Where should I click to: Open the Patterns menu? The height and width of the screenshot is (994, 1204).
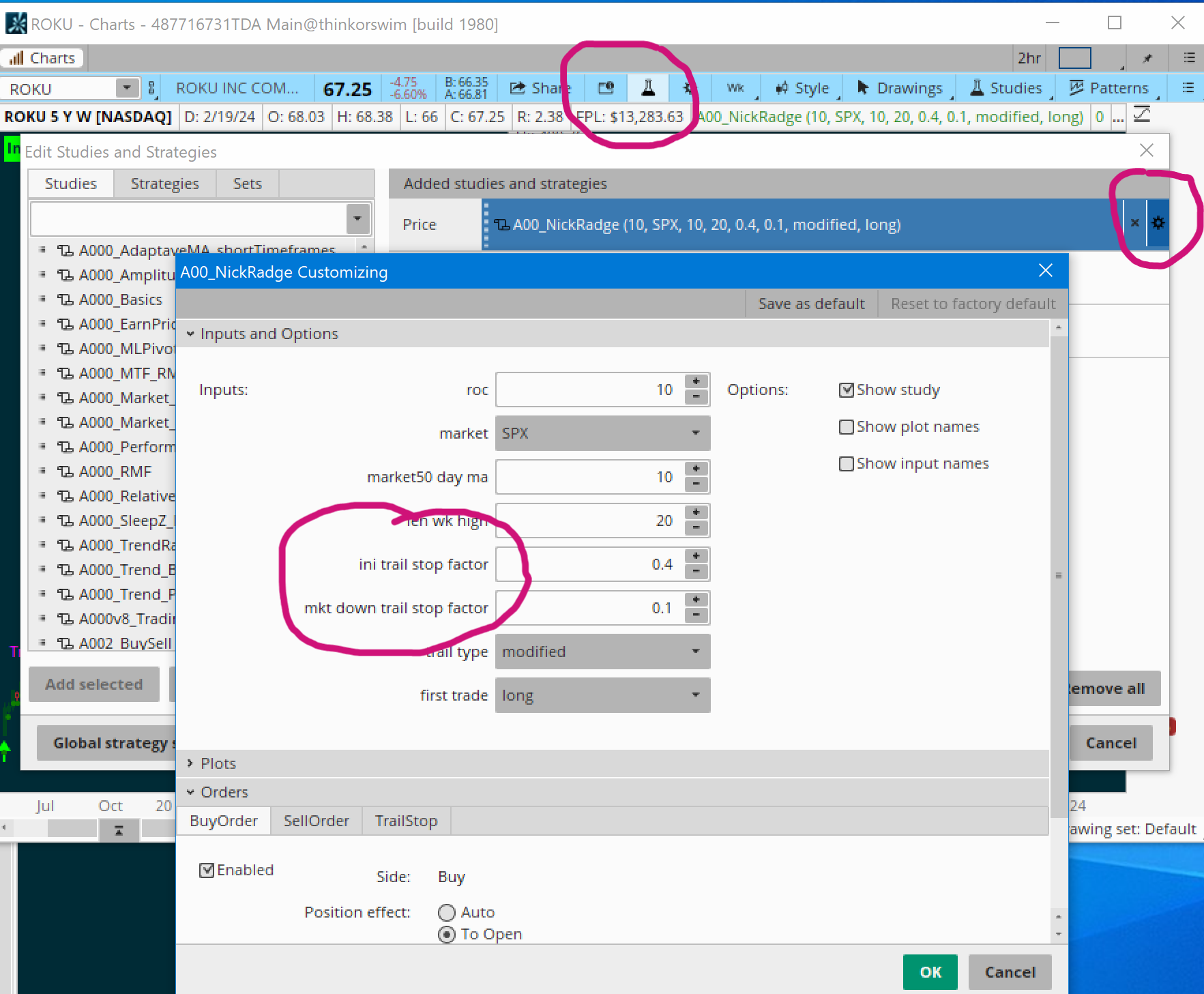[1109, 88]
